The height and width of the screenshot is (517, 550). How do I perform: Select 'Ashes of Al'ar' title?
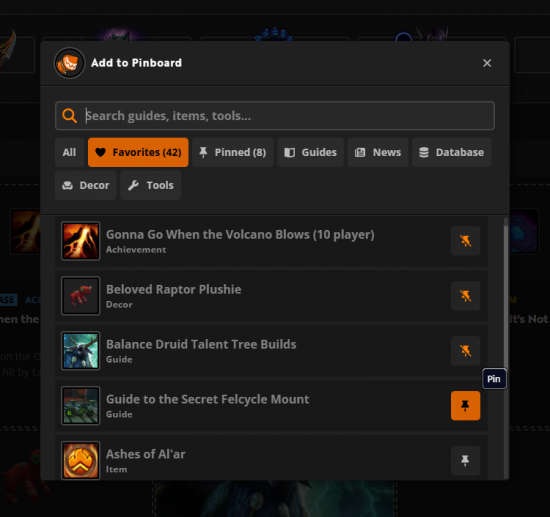(146, 454)
